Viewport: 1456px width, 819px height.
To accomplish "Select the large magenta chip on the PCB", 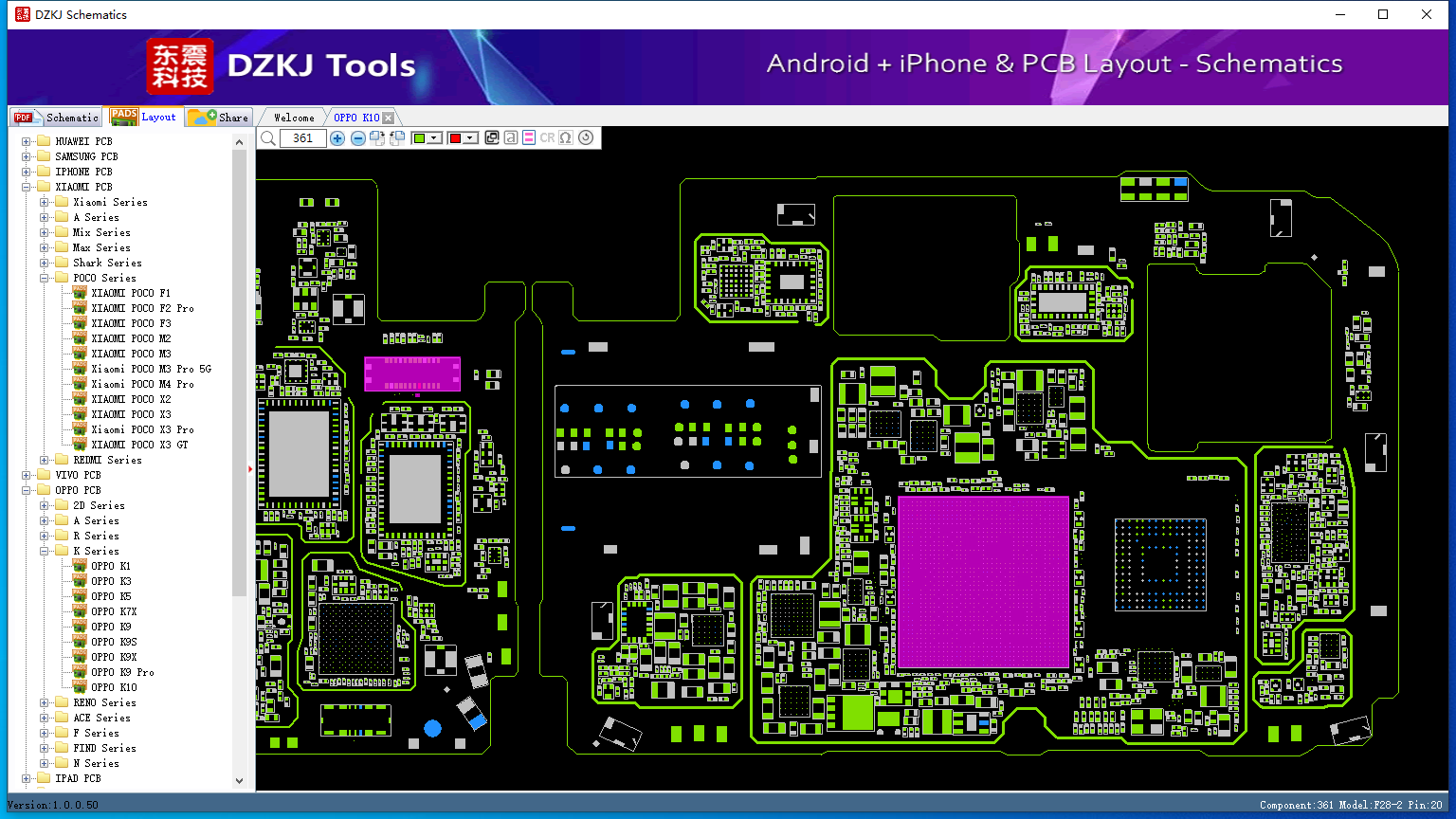I will coord(983,581).
